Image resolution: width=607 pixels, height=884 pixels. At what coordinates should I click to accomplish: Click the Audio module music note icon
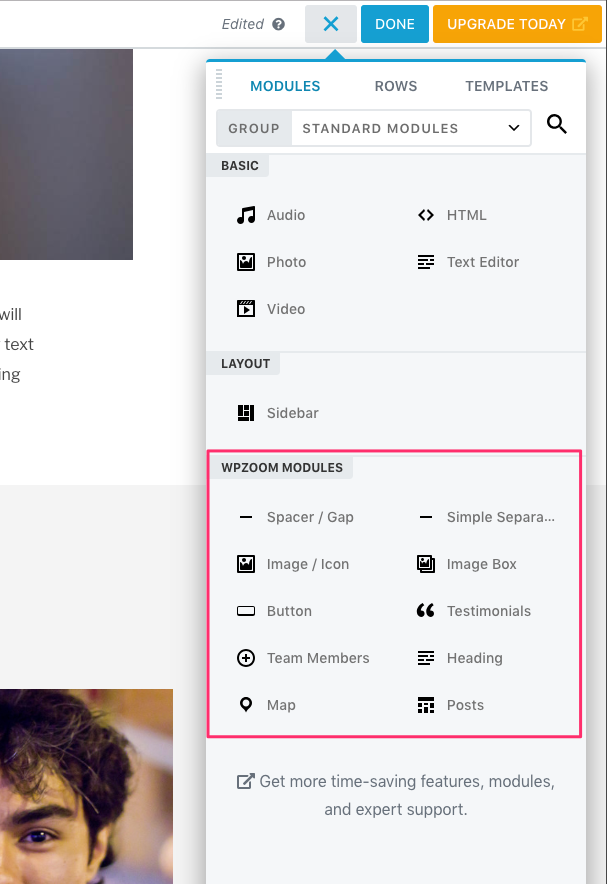point(246,215)
